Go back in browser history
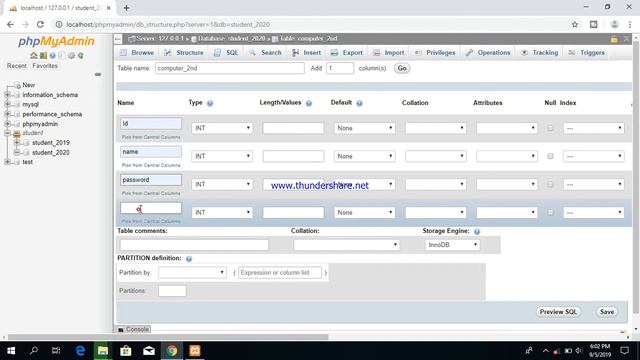 [10, 24]
